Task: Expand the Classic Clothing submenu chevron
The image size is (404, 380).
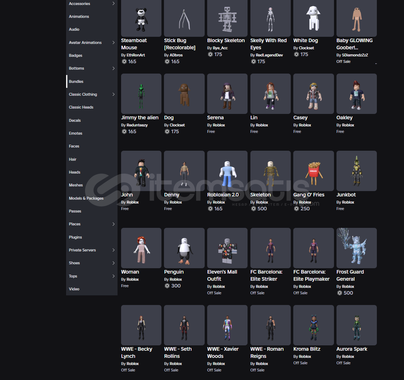Action: (x=113, y=94)
